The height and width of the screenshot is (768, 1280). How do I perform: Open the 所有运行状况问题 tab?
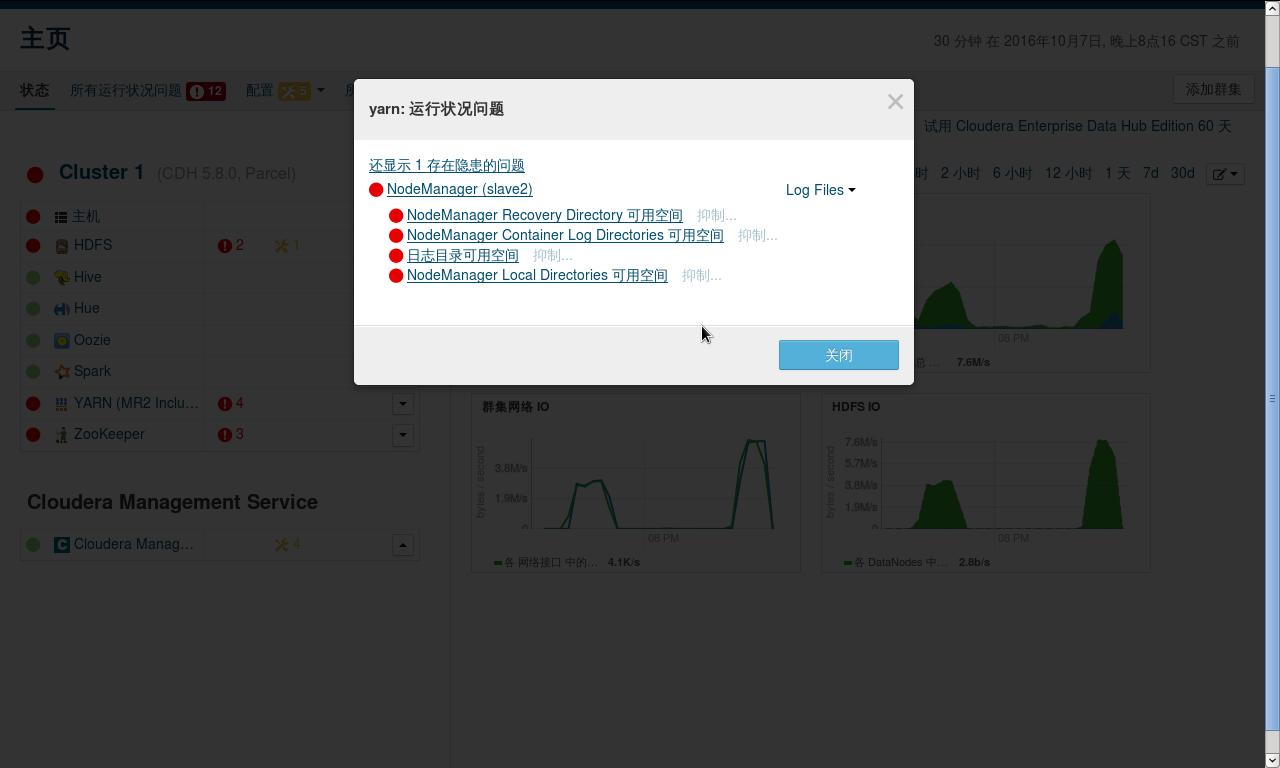click(x=126, y=90)
